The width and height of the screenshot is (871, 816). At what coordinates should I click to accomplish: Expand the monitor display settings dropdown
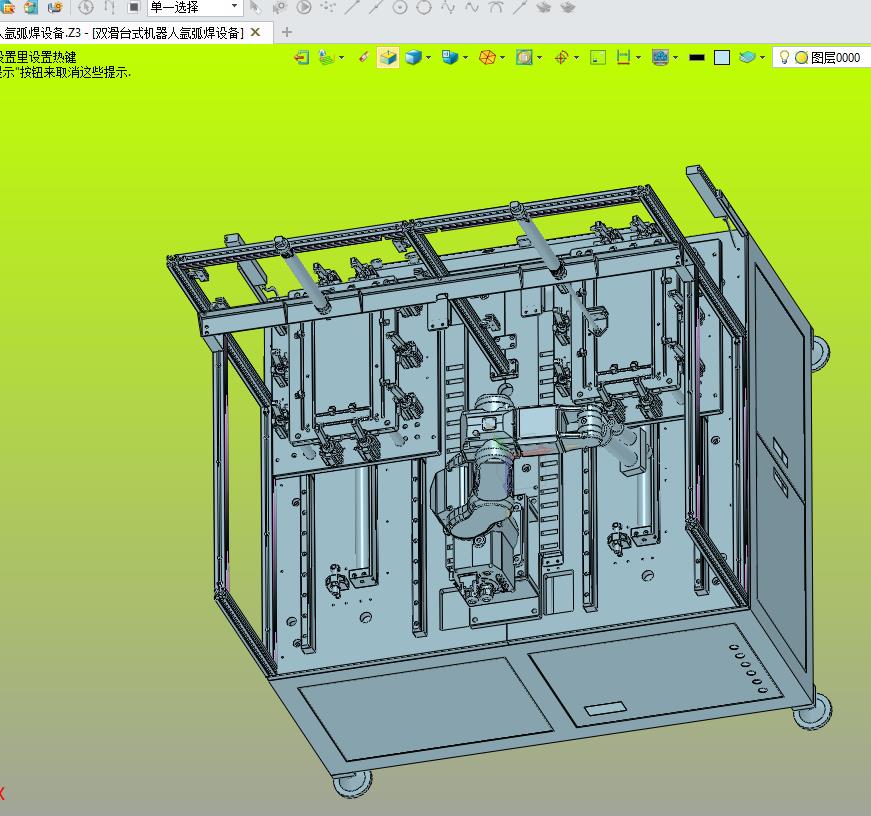(675, 57)
